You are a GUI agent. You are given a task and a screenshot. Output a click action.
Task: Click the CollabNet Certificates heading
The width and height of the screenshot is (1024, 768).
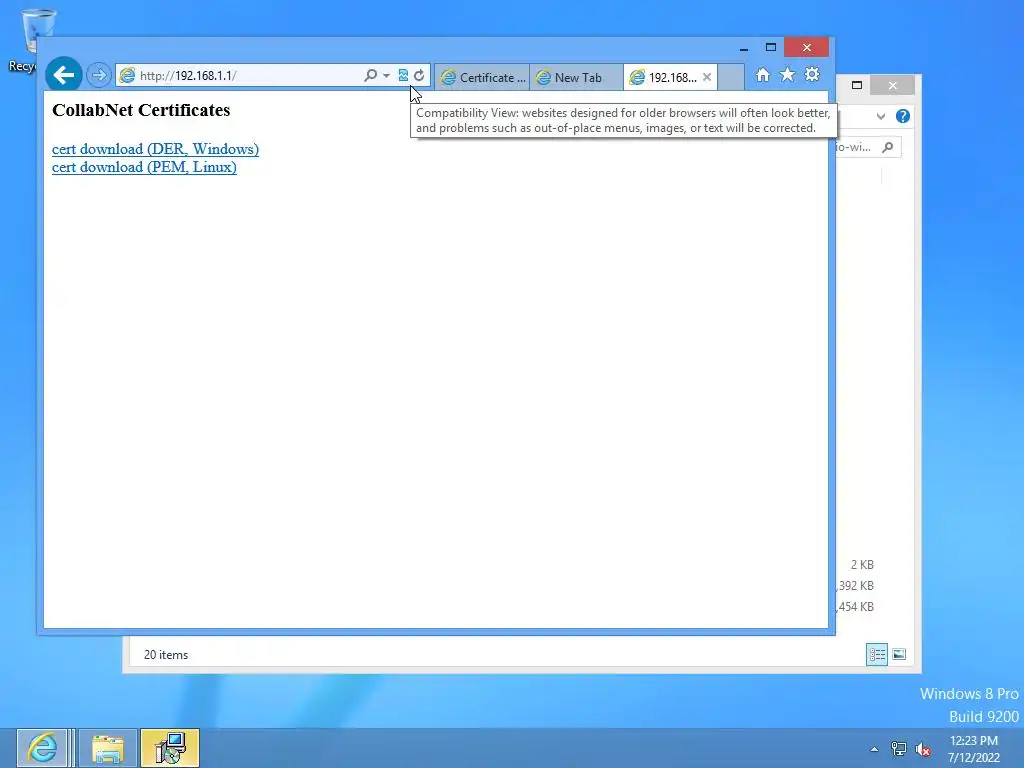point(141,110)
